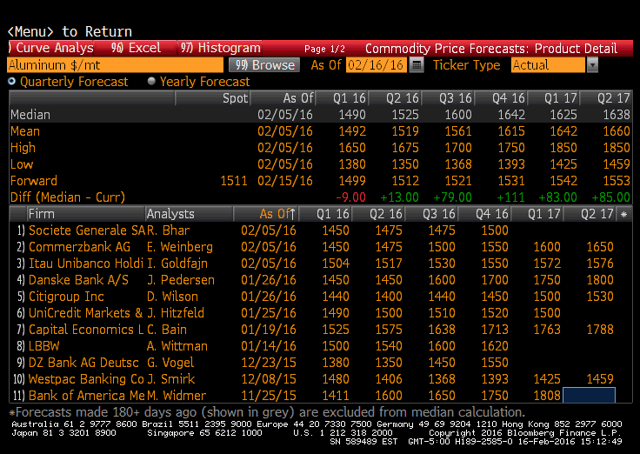640x454 pixels.
Task: Select the High summary row label
Action: click(23, 148)
